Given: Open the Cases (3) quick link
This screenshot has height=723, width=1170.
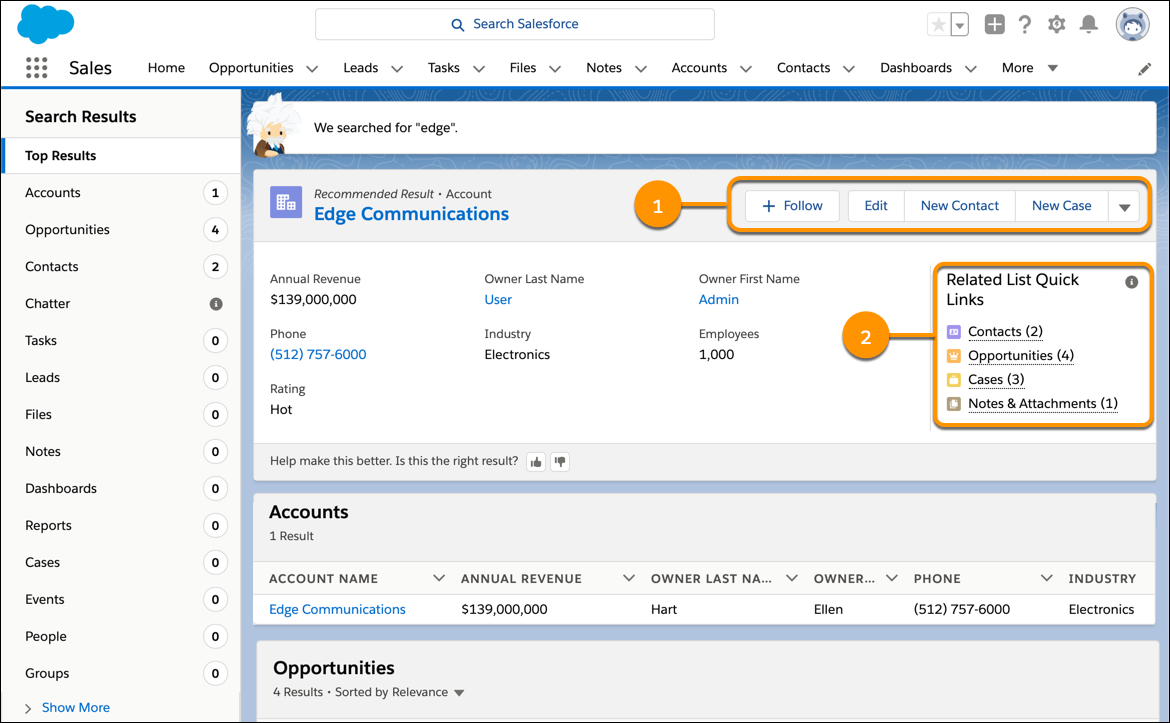Looking at the screenshot, I should point(996,379).
